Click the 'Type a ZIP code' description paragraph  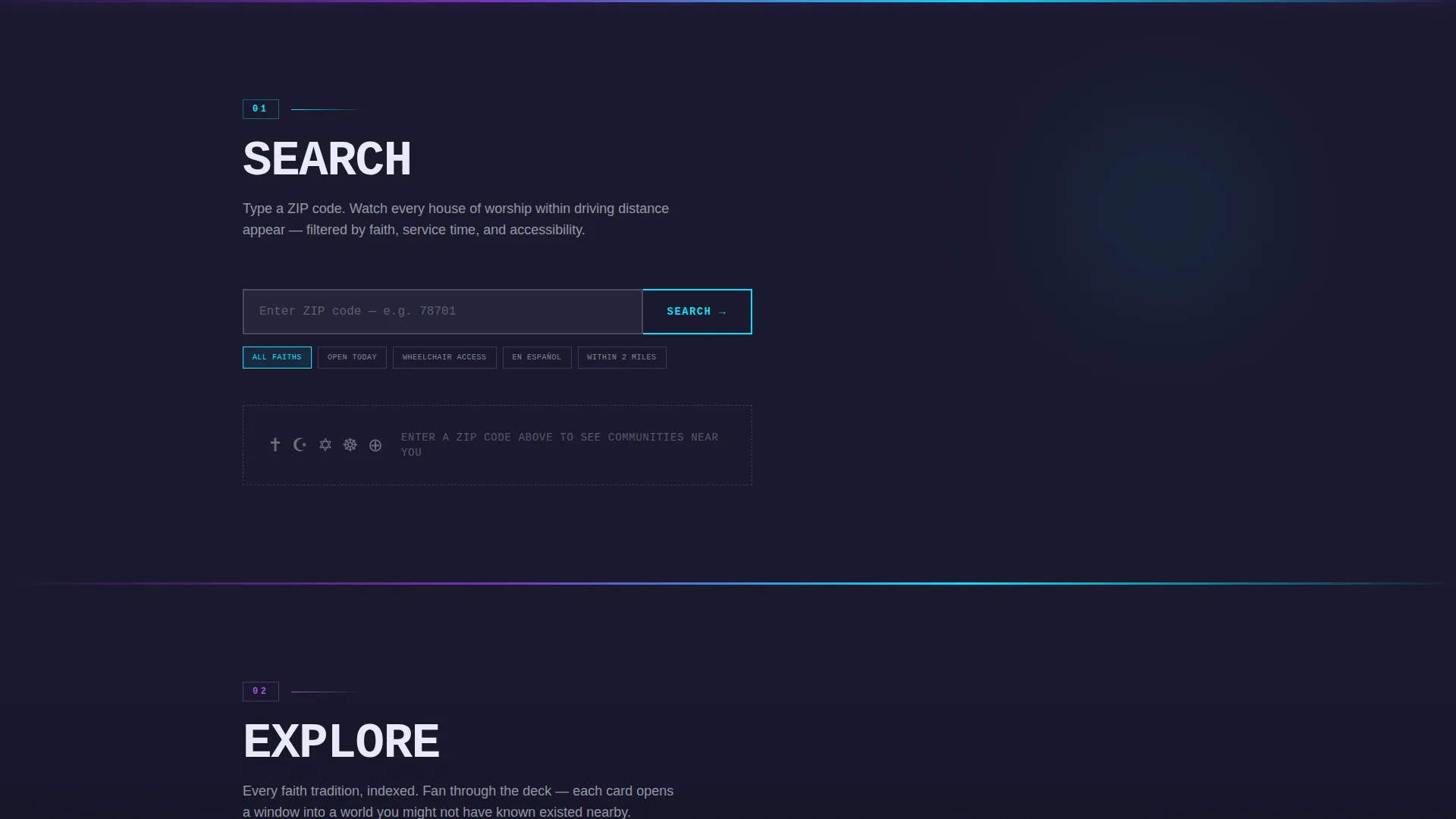point(456,219)
